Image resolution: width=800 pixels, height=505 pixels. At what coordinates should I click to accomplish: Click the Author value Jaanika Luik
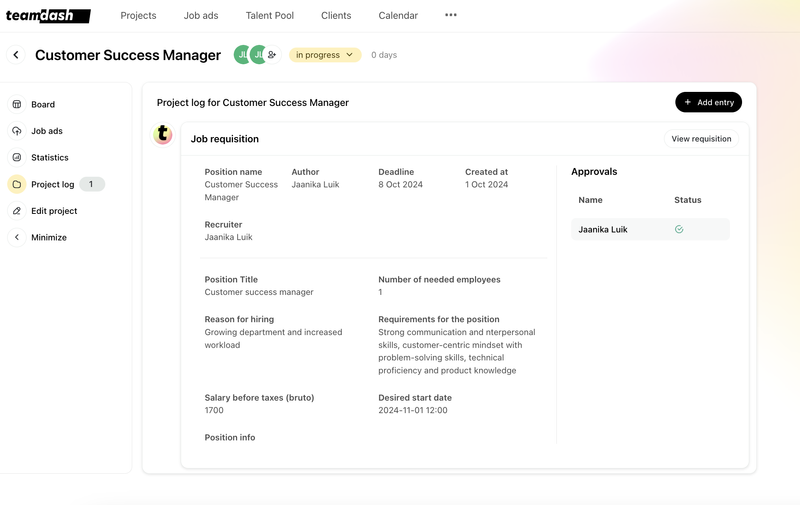(315, 185)
